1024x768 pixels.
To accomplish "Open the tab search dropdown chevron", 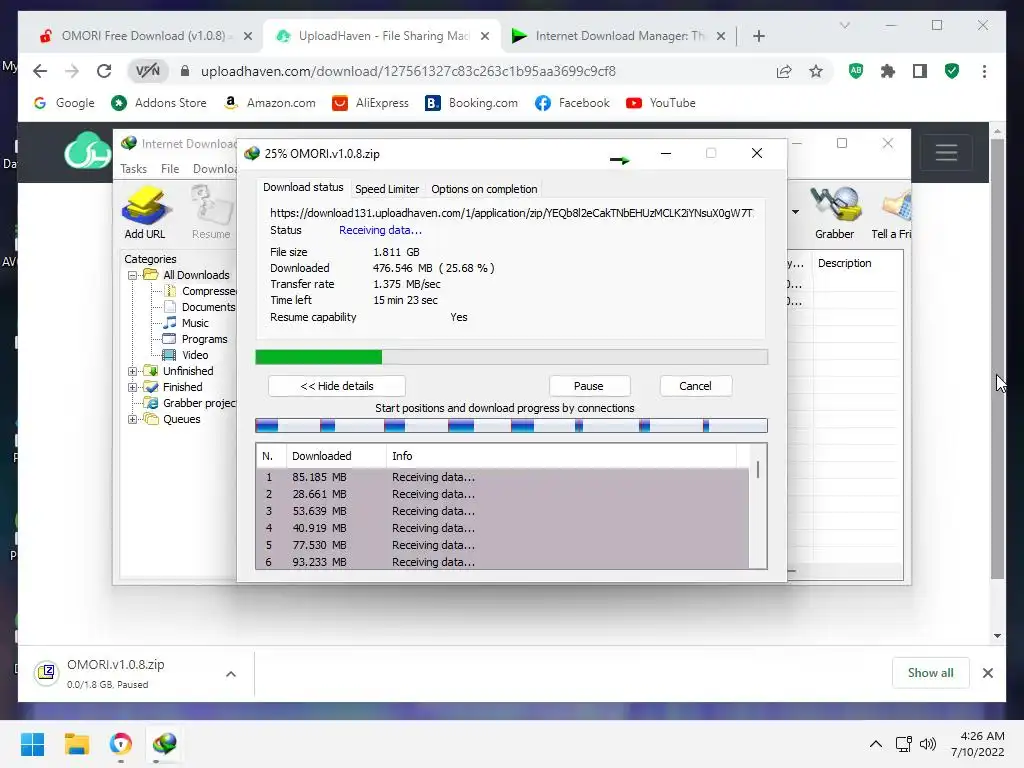I will coord(844,25).
